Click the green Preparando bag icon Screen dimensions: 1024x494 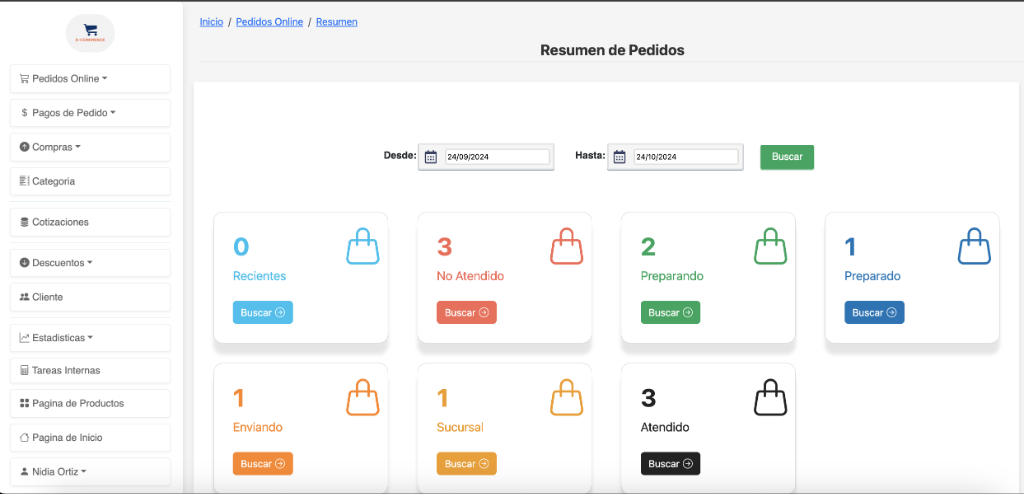(770, 246)
